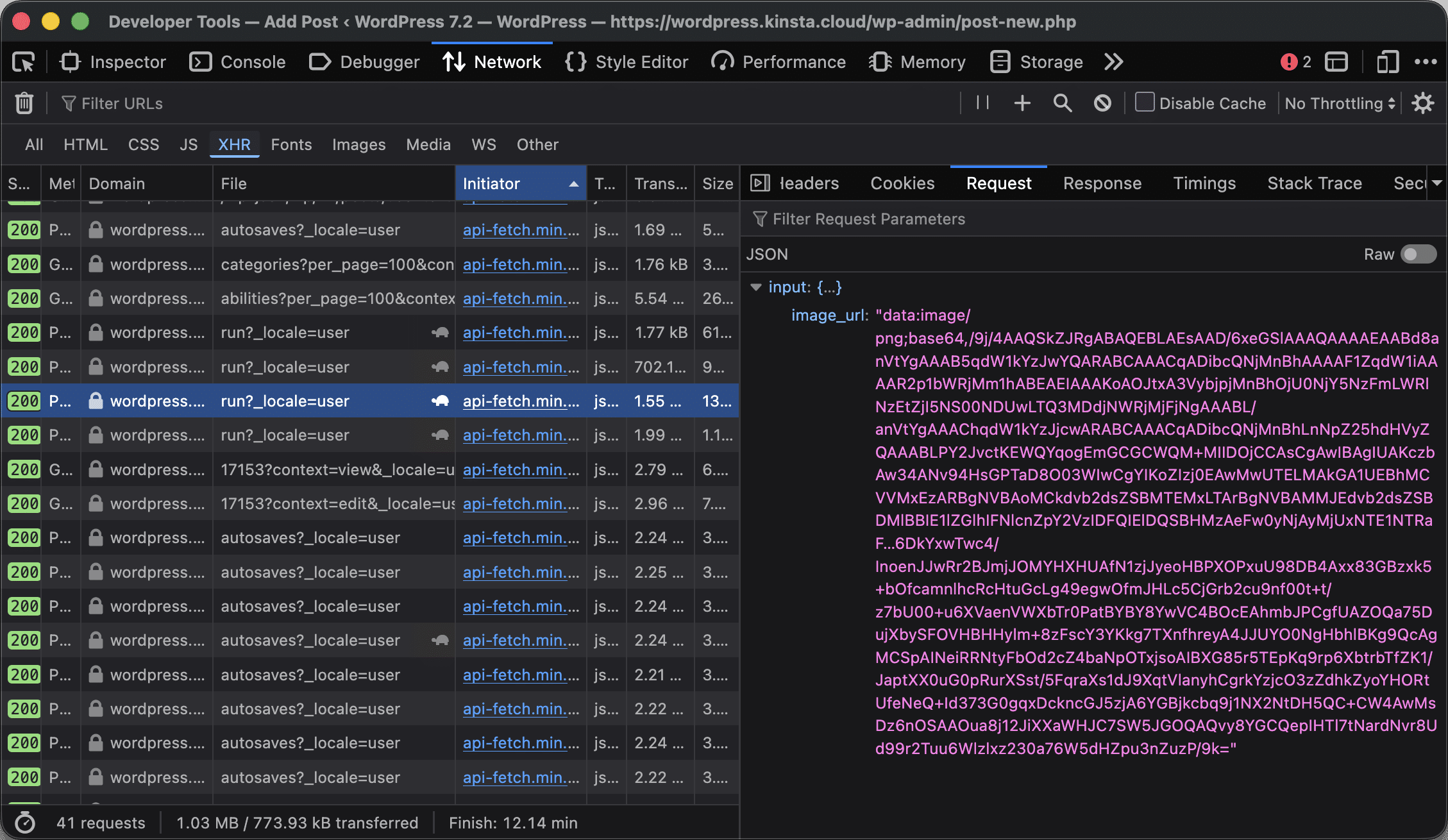Image resolution: width=1448 pixels, height=840 pixels.
Task: Select the 17153?context=edit request row
Action: pos(370,503)
